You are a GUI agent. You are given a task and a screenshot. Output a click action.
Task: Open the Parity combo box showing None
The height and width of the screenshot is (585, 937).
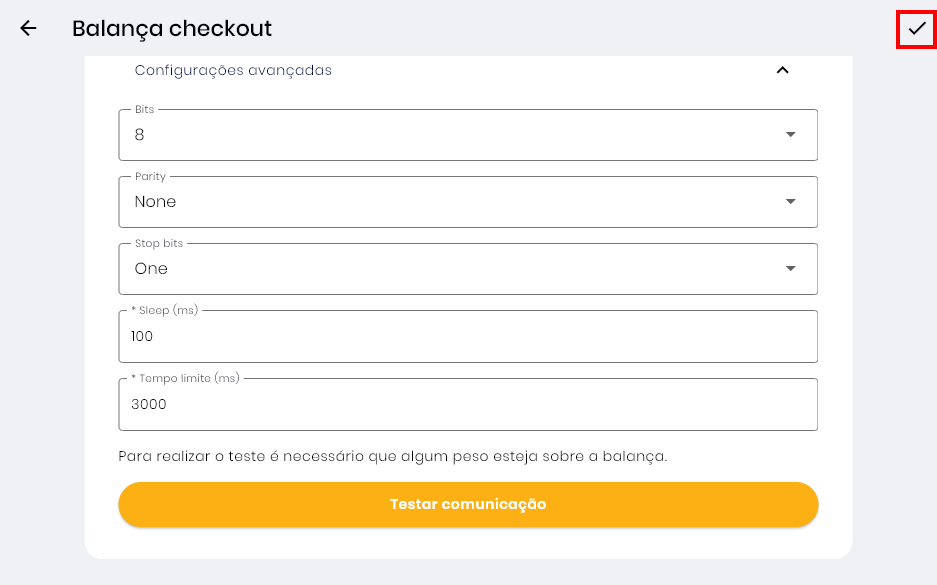tap(450, 202)
